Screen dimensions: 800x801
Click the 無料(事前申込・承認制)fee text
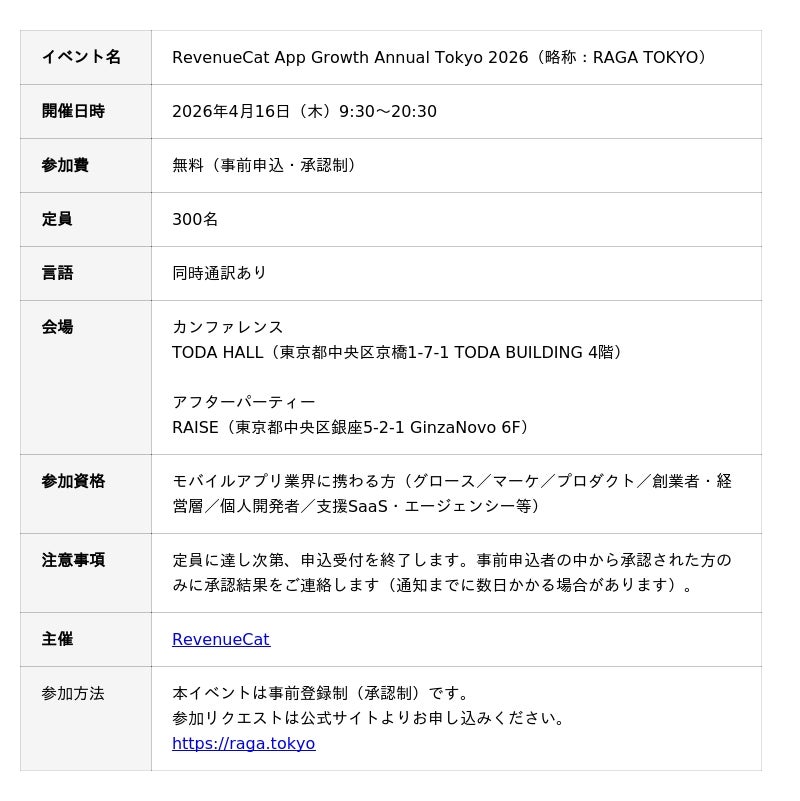pos(265,165)
